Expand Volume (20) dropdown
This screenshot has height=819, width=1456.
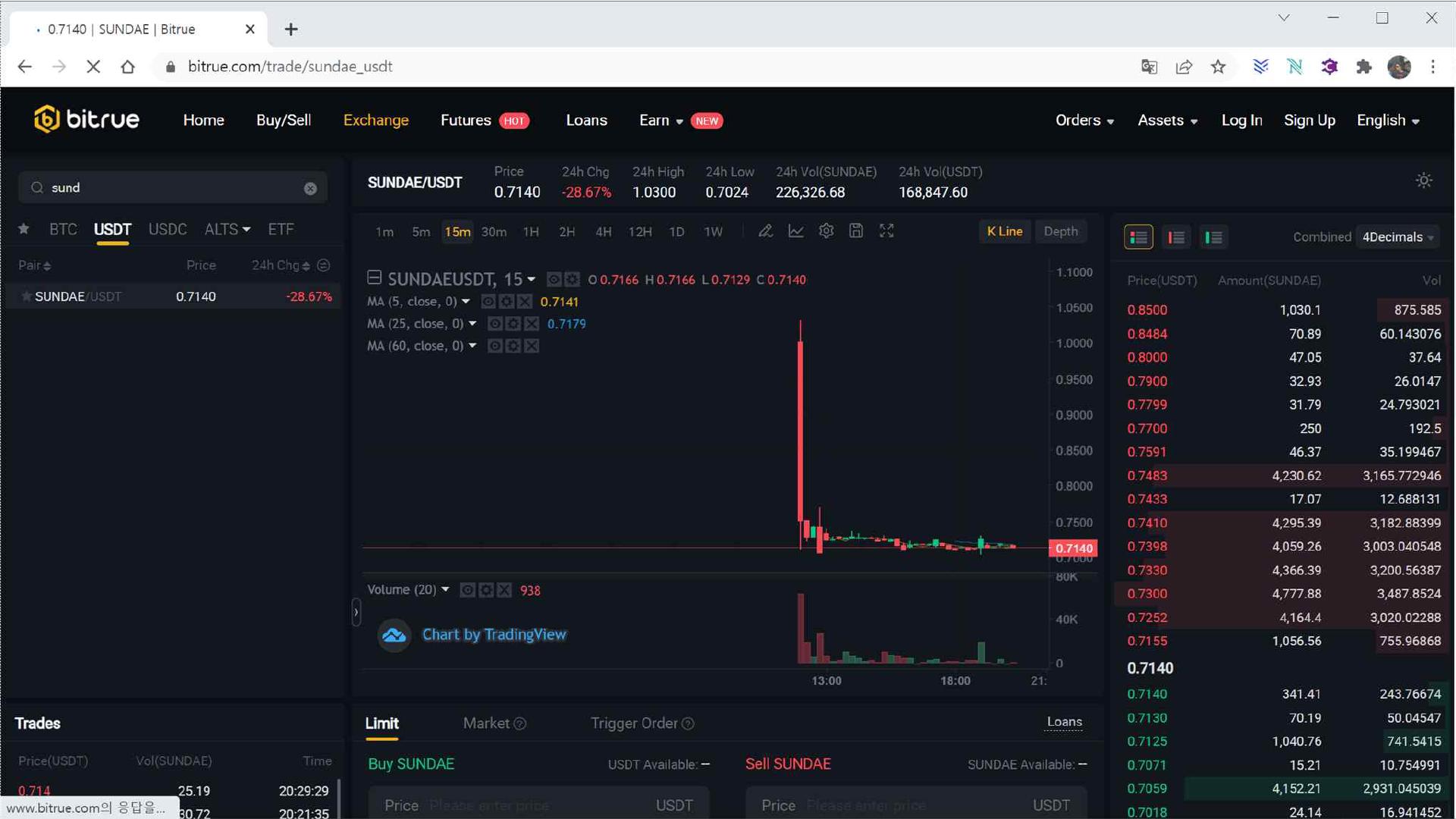pyautogui.click(x=445, y=589)
